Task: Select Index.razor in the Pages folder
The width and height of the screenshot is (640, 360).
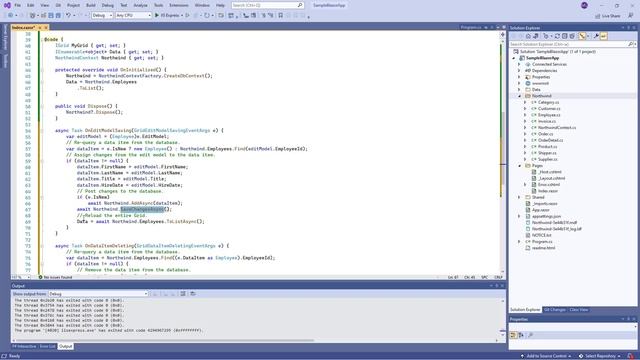Action: click(x=548, y=191)
